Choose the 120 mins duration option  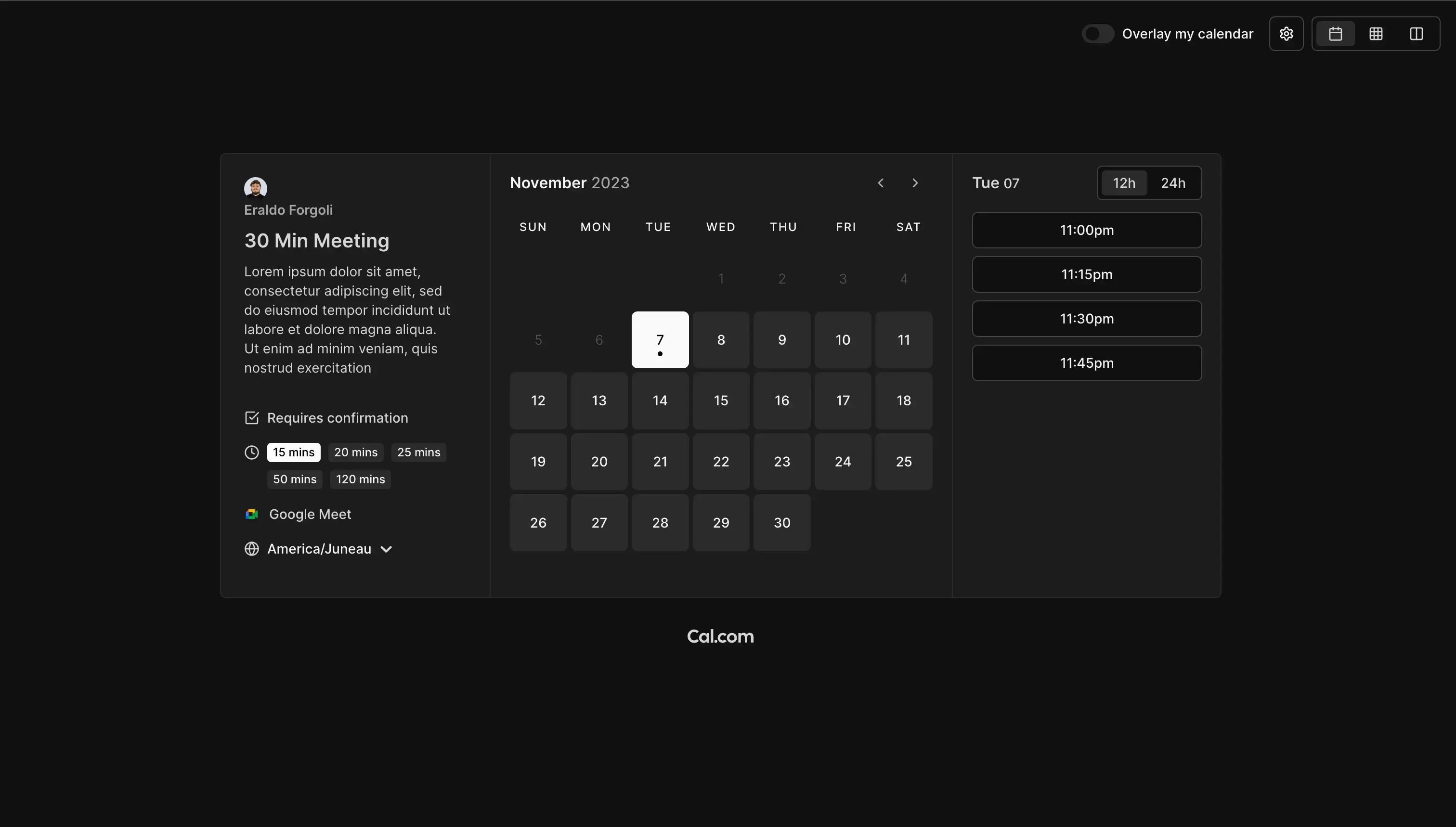360,479
